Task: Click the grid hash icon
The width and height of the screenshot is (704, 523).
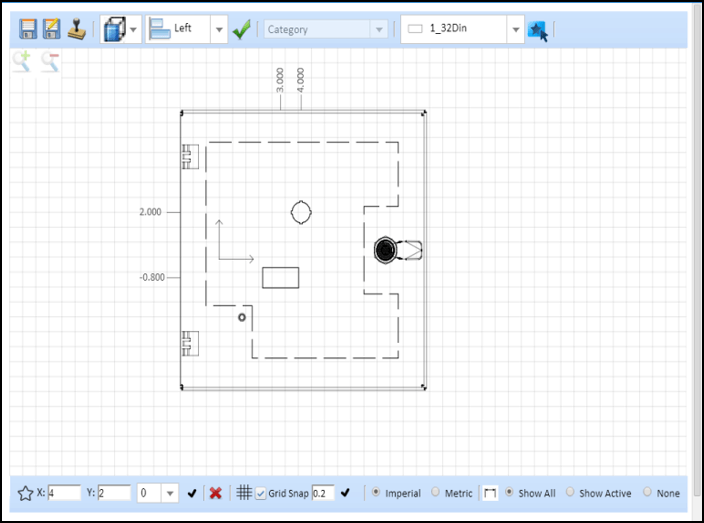Action: (244, 492)
